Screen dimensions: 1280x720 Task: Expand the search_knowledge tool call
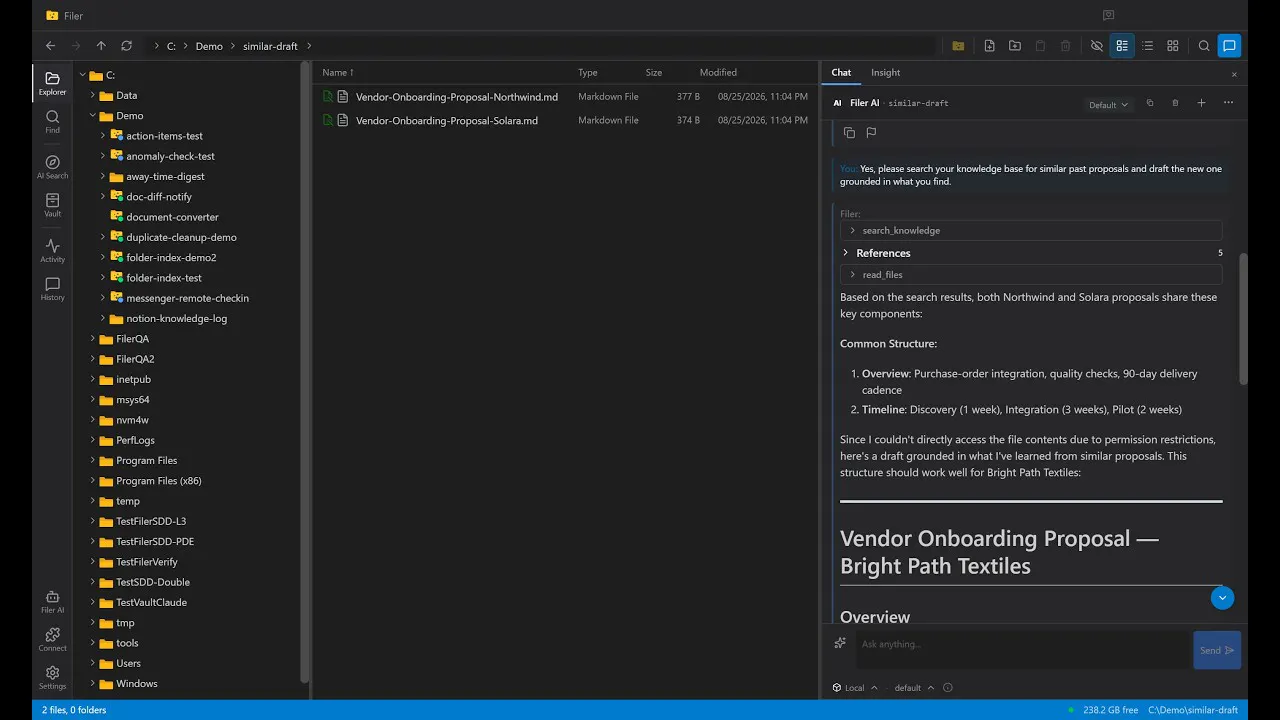point(1031,230)
